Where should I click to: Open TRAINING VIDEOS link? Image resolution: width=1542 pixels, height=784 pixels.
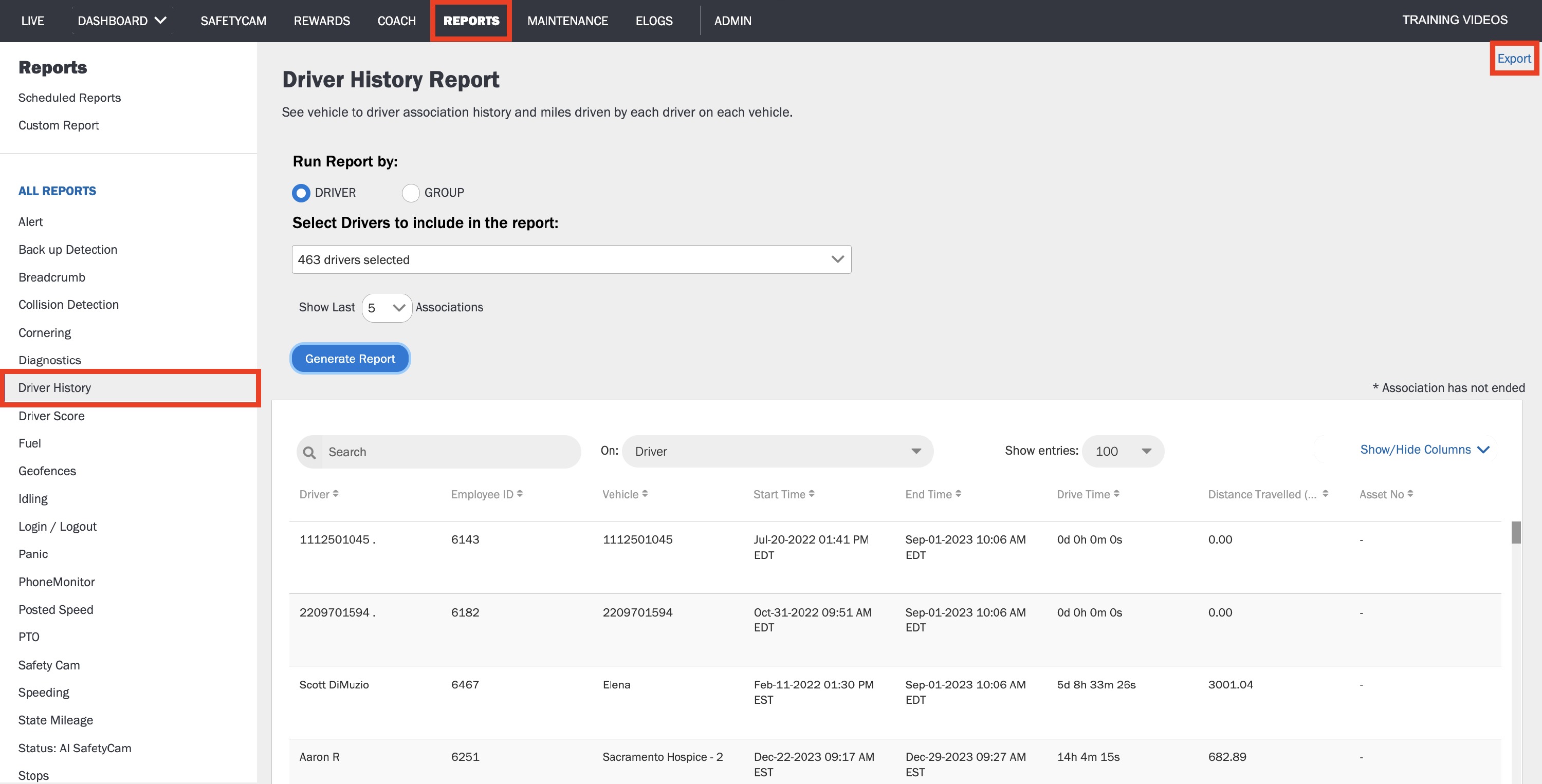coord(1455,20)
